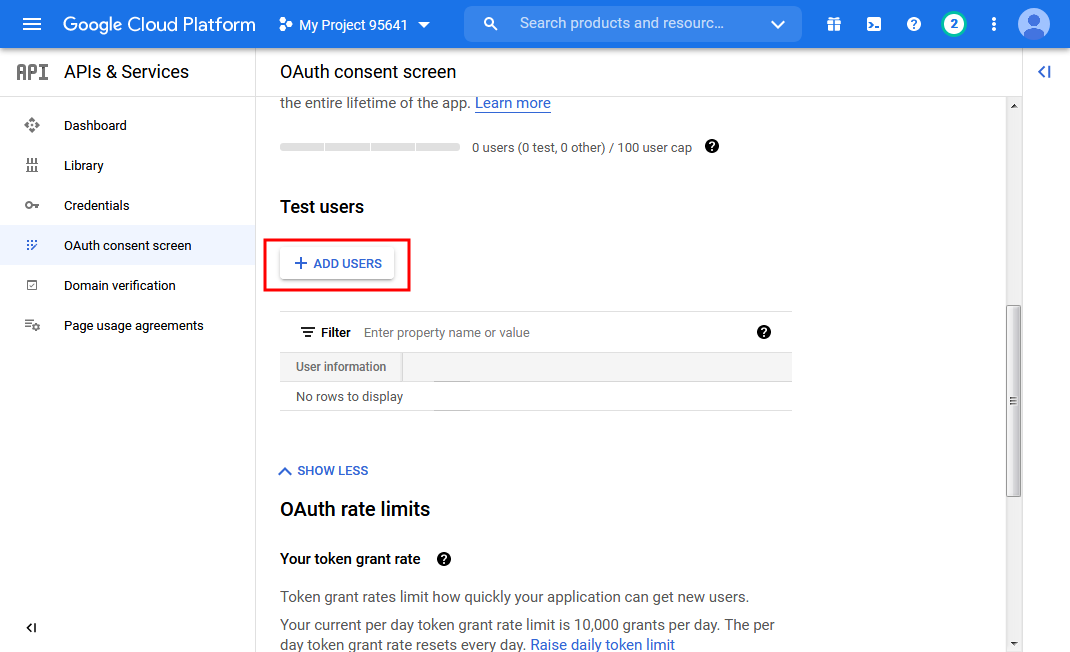Click the Library sidebar icon
Image resolution: width=1070 pixels, height=652 pixels.
click(32, 165)
